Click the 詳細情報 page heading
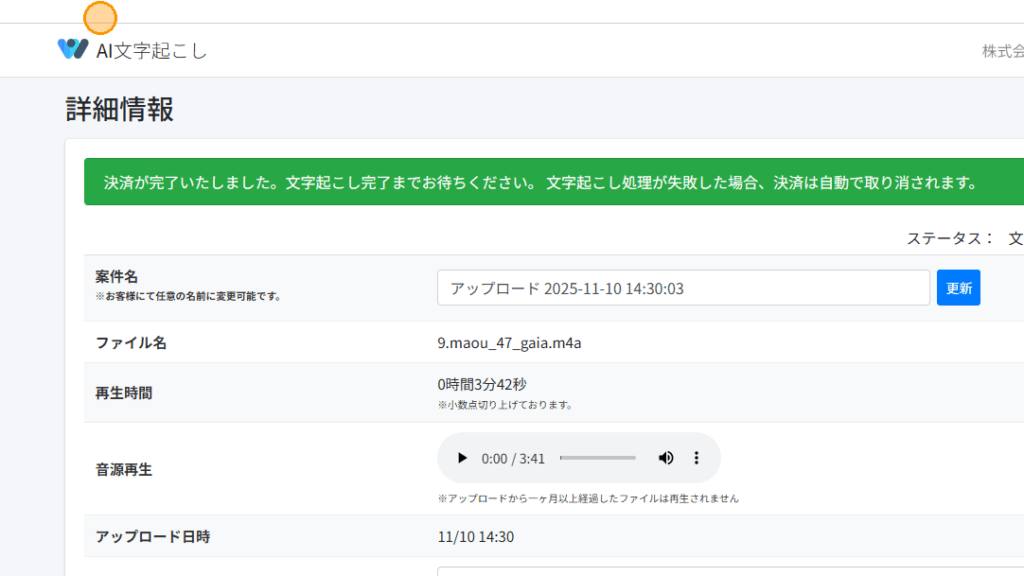 [x=120, y=109]
